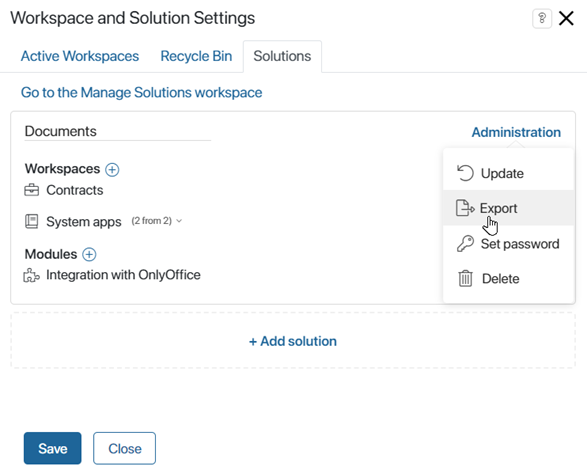Click the briefcase icon beside Contracts
587x470 pixels.
point(31,190)
